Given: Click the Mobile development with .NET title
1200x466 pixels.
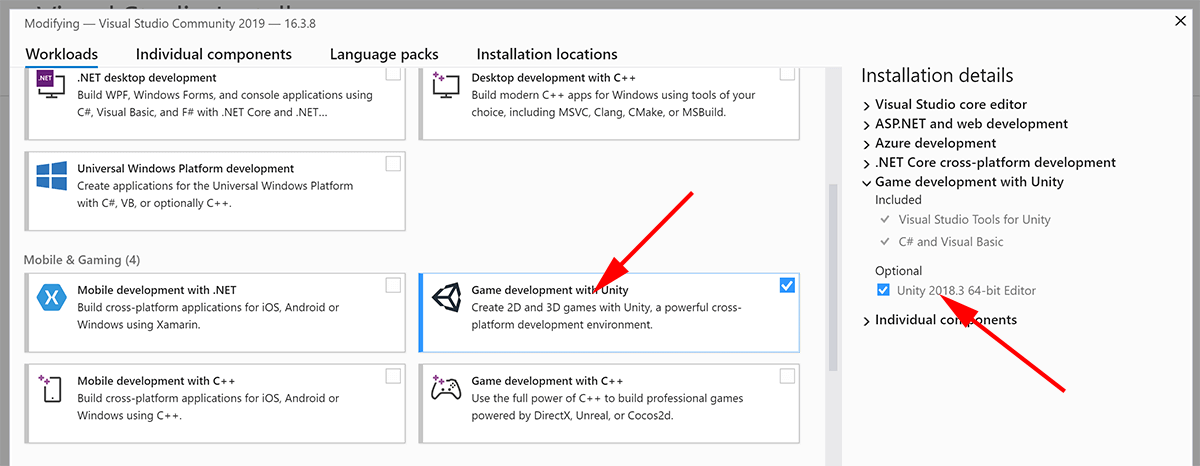Looking at the screenshot, I should pyautogui.click(x=157, y=290).
